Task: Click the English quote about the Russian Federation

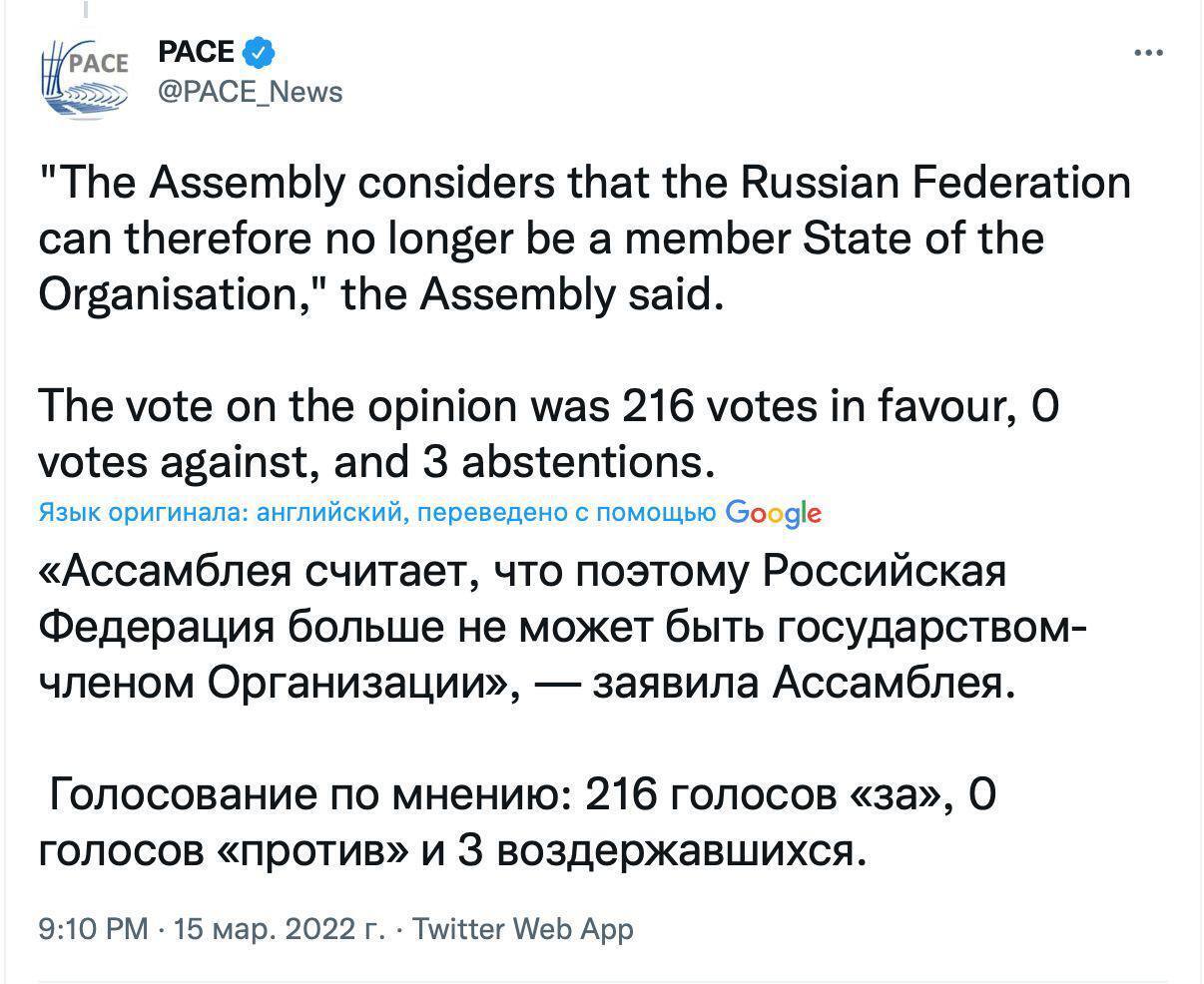Action: pos(584,240)
